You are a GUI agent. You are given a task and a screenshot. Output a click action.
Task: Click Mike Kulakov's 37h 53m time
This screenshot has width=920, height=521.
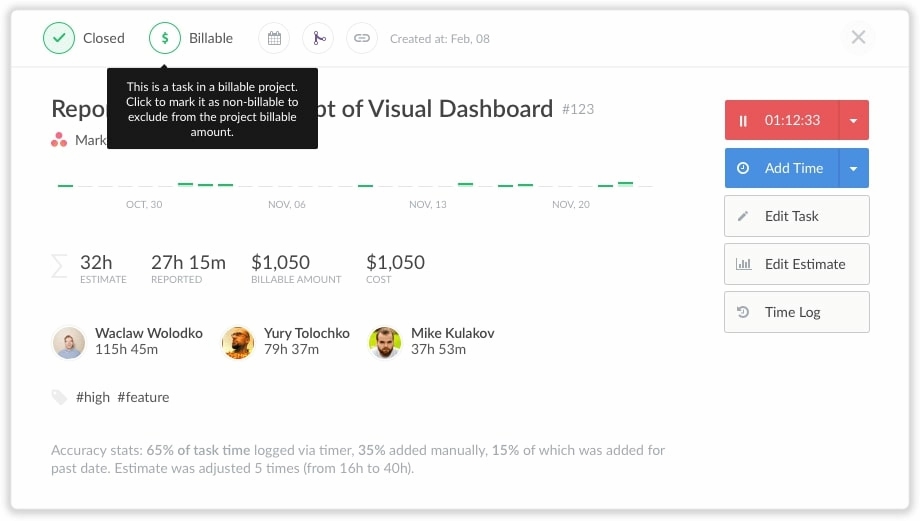(x=438, y=350)
